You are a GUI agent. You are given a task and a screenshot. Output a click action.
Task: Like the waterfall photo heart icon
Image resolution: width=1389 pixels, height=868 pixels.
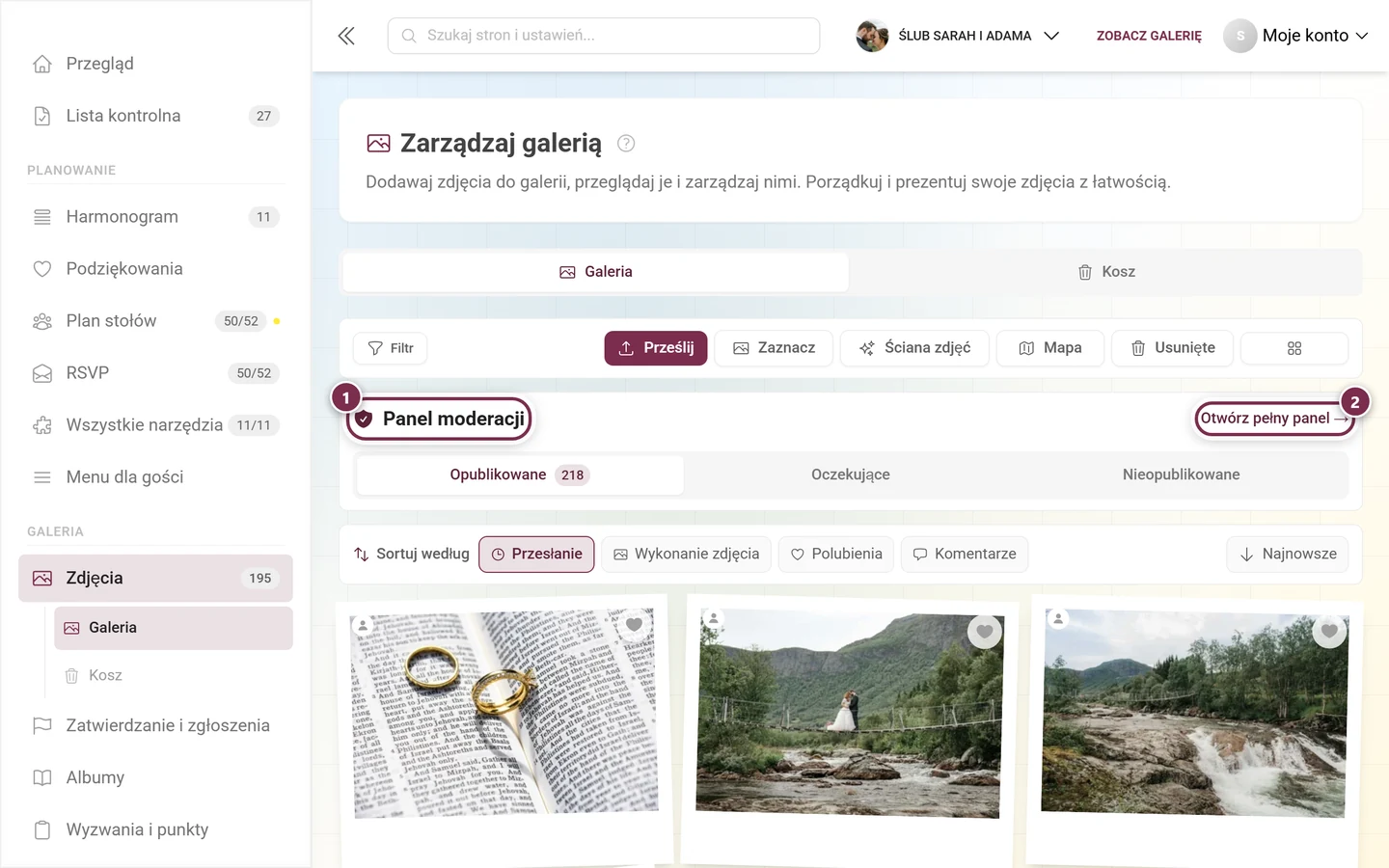click(x=1329, y=631)
